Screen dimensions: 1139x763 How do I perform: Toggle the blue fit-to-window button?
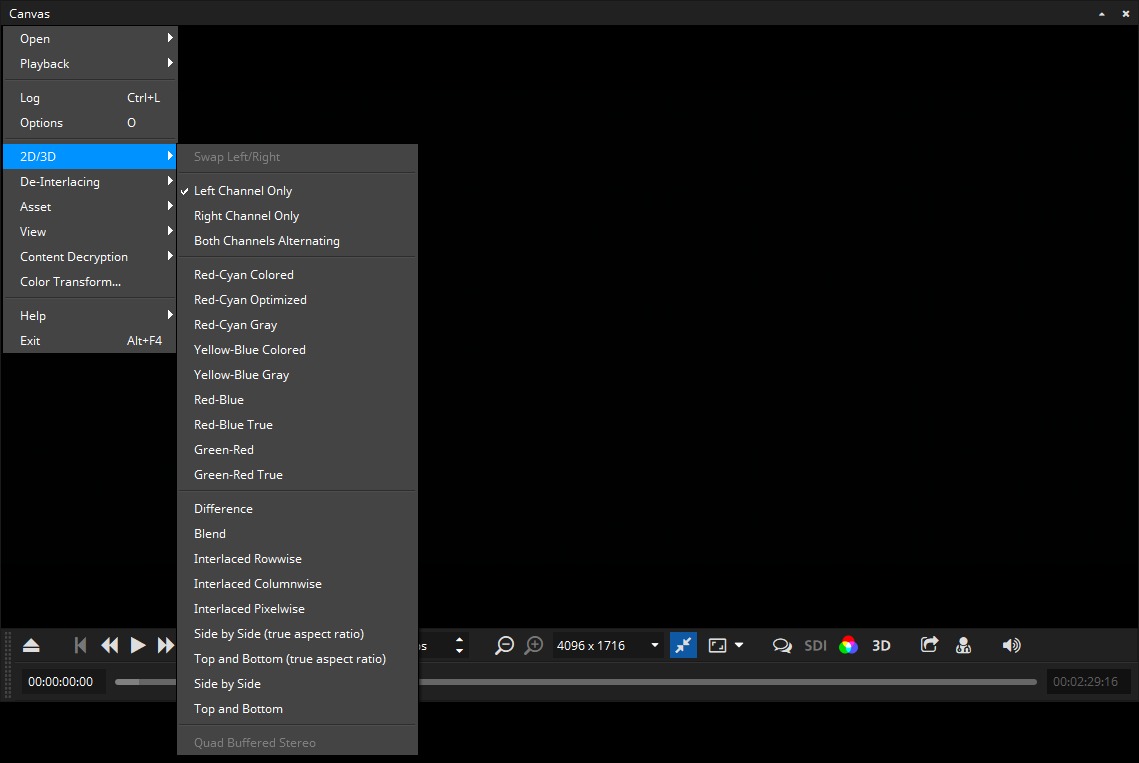click(x=683, y=645)
